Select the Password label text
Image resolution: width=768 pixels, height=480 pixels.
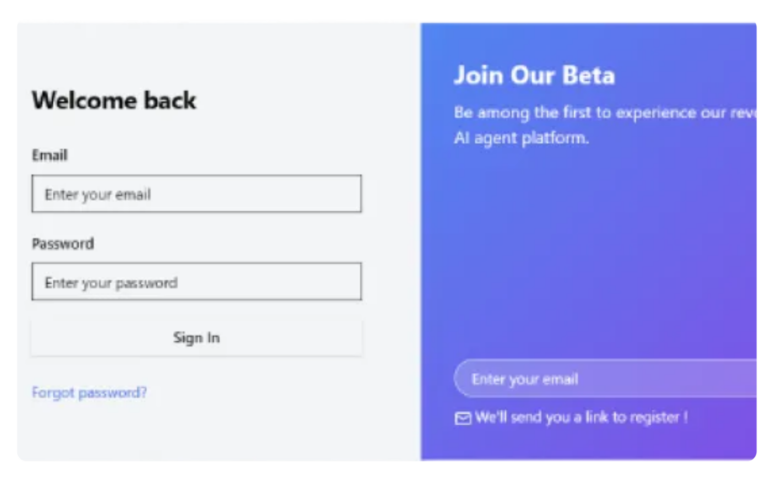point(63,243)
